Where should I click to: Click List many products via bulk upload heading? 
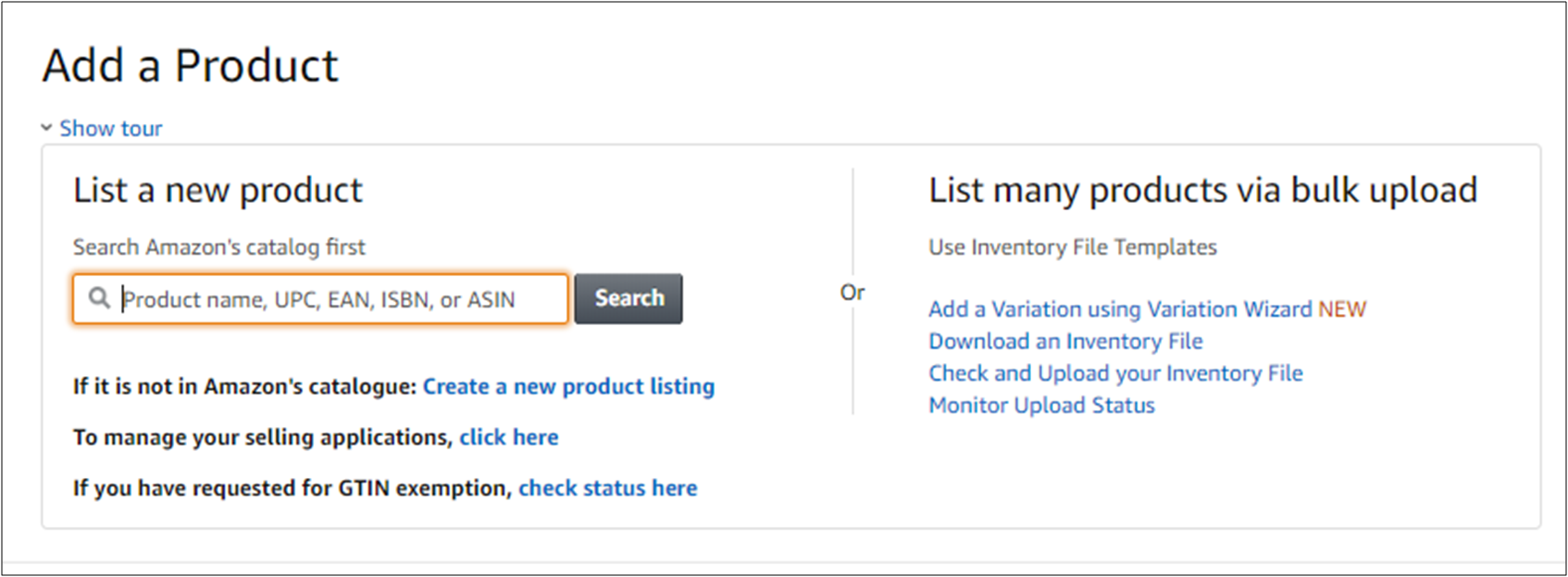point(1202,191)
